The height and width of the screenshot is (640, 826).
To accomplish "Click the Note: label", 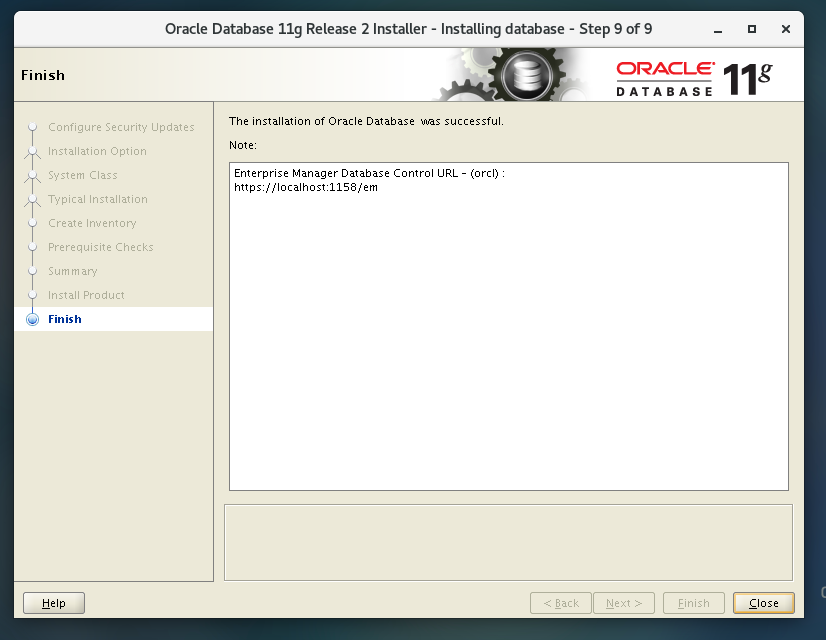I will [243, 145].
